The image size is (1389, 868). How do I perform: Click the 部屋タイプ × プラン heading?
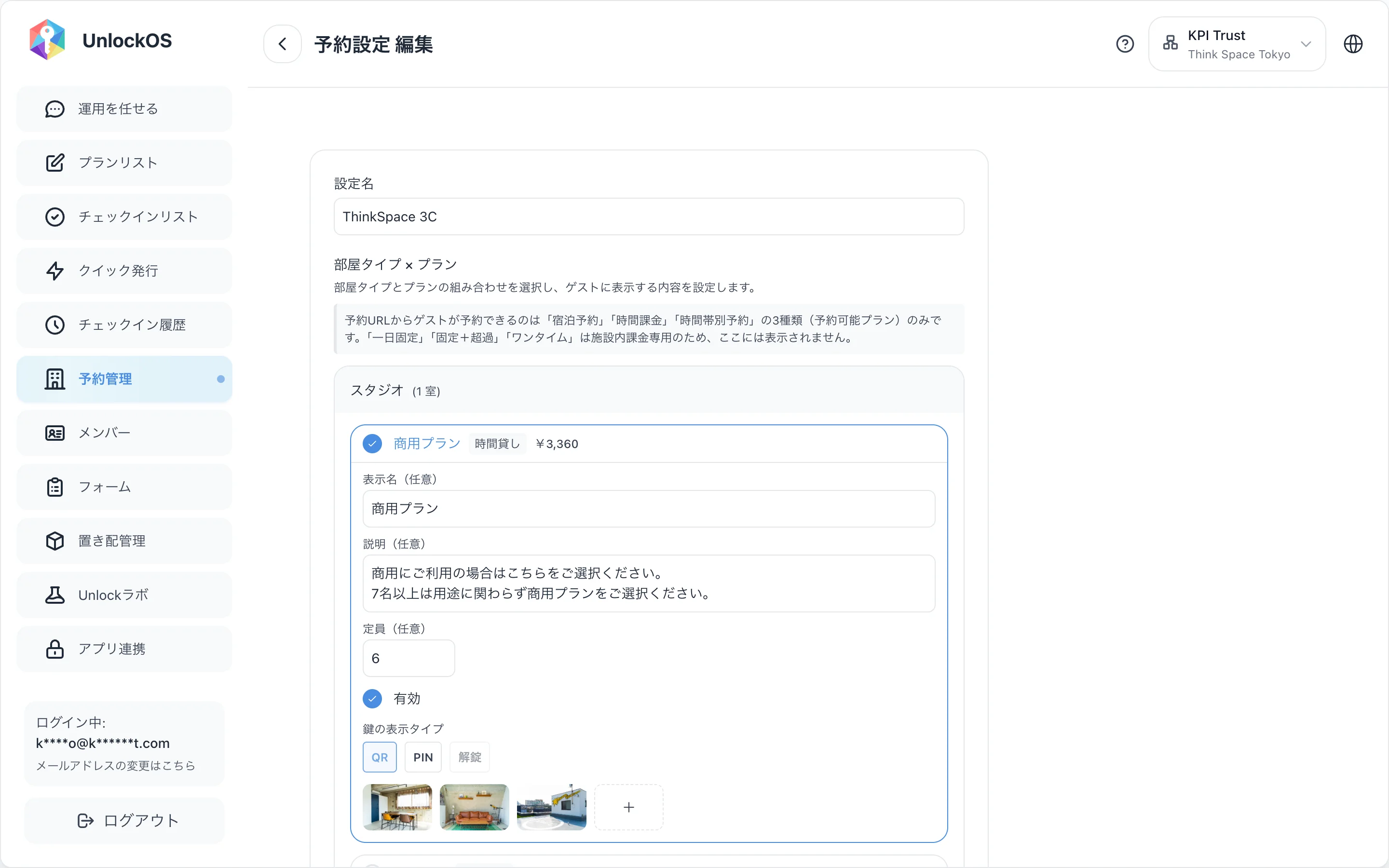coord(395,264)
